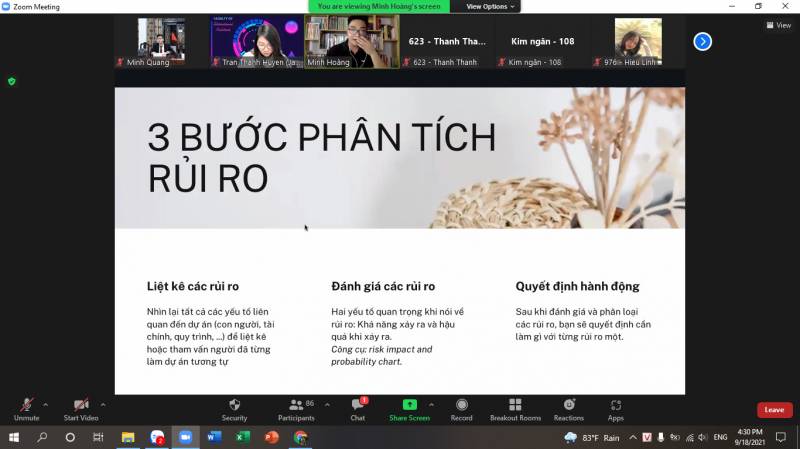Image resolution: width=800 pixels, height=449 pixels.
Task: Open Breakout Rooms
Action: pos(515,405)
